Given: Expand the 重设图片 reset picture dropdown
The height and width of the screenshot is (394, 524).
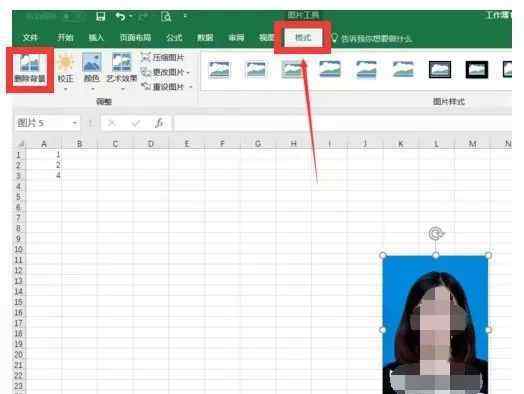Looking at the screenshot, I should point(190,87).
